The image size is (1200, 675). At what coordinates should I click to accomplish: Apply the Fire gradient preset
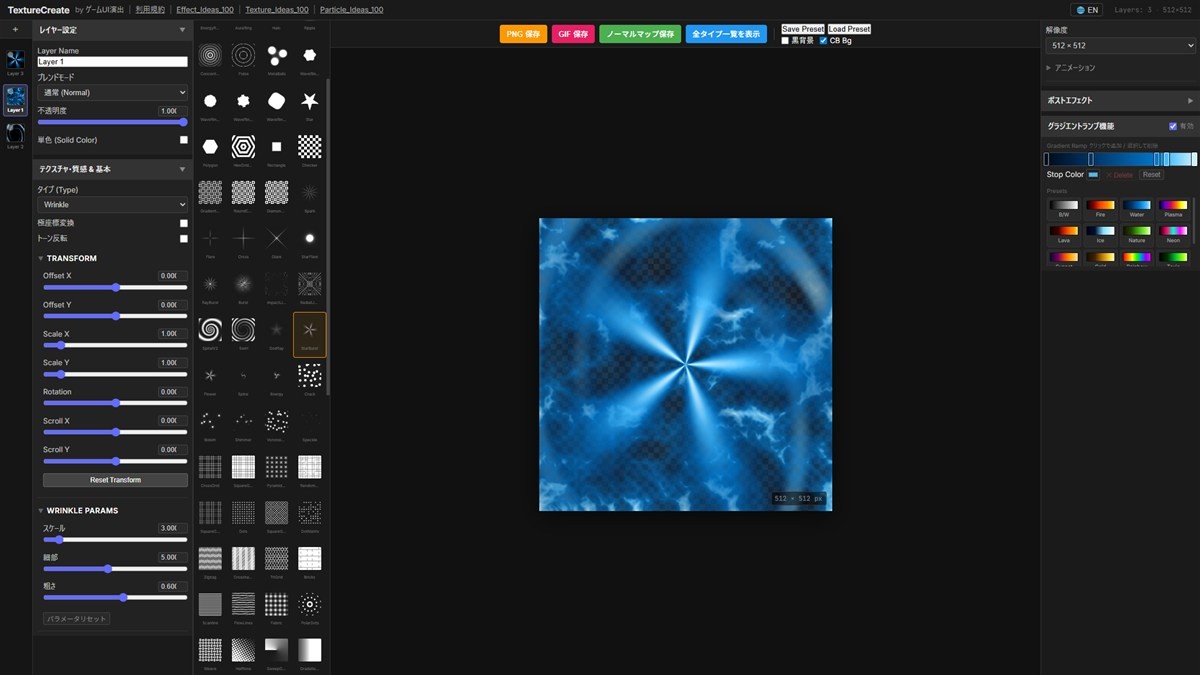coord(1100,206)
